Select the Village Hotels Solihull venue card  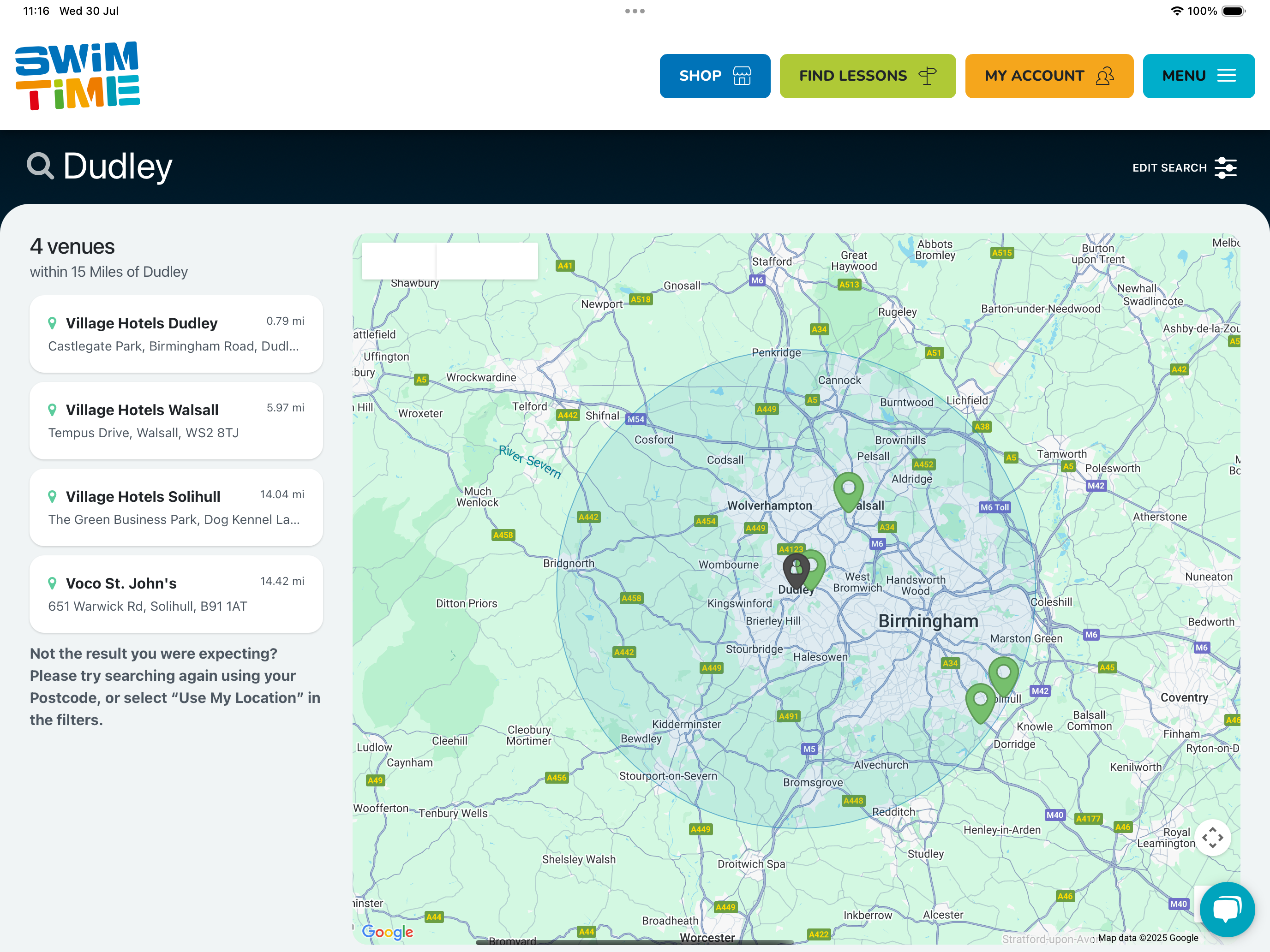pos(176,507)
